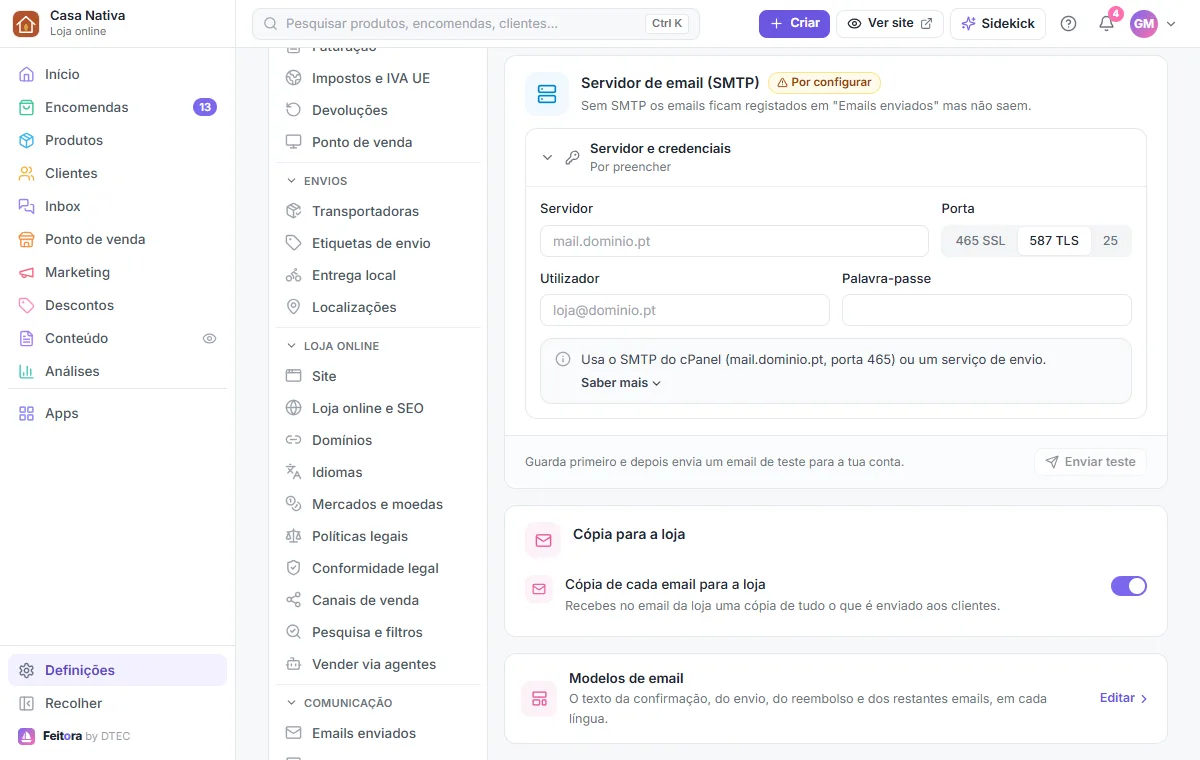Click the Enviar teste button
Viewport: 1200px width, 760px height.
1090,462
